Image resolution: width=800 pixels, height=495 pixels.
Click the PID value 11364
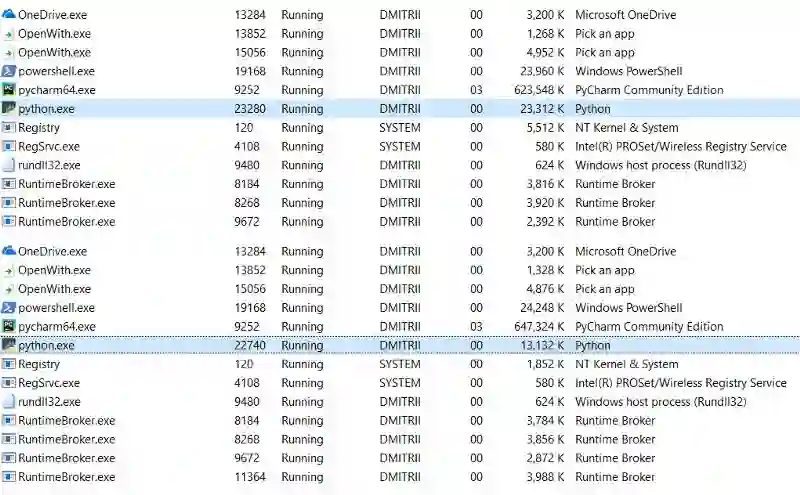pyautogui.click(x=250, y=477)
